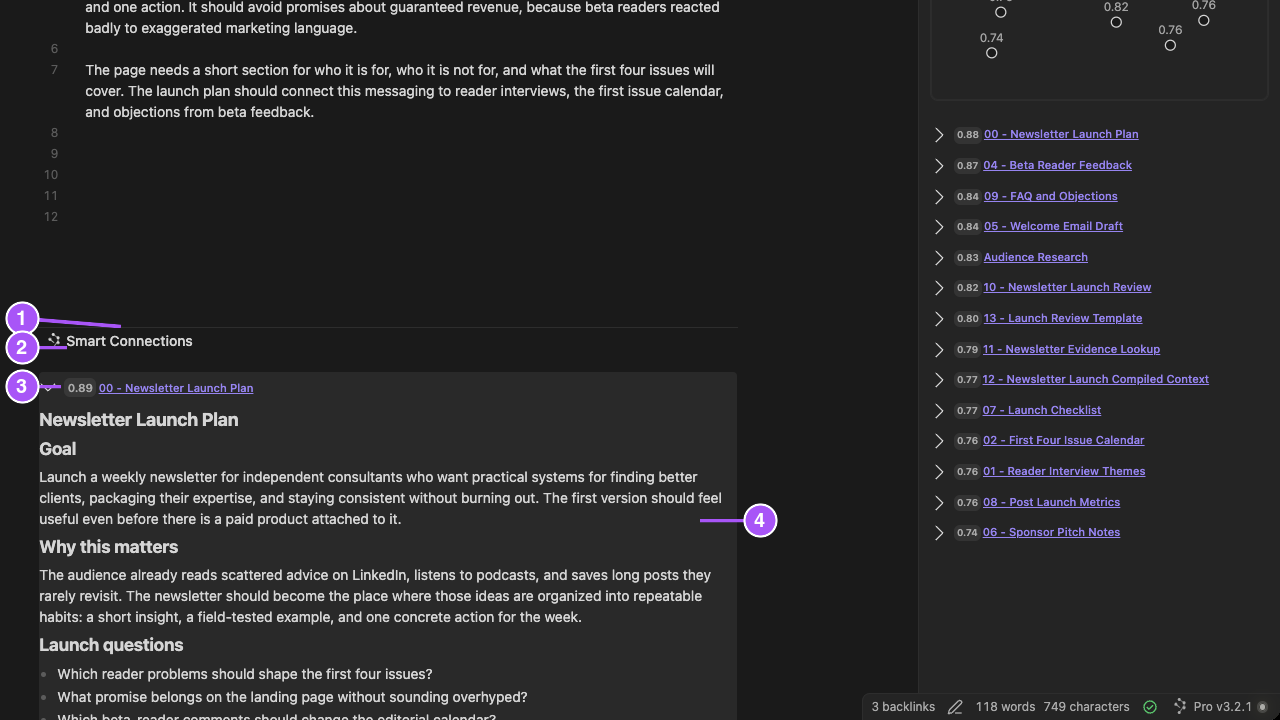Screen dimensions: 1280x720
Task: Open the 'Audience Research' note link
Action: coord(1036,257)
